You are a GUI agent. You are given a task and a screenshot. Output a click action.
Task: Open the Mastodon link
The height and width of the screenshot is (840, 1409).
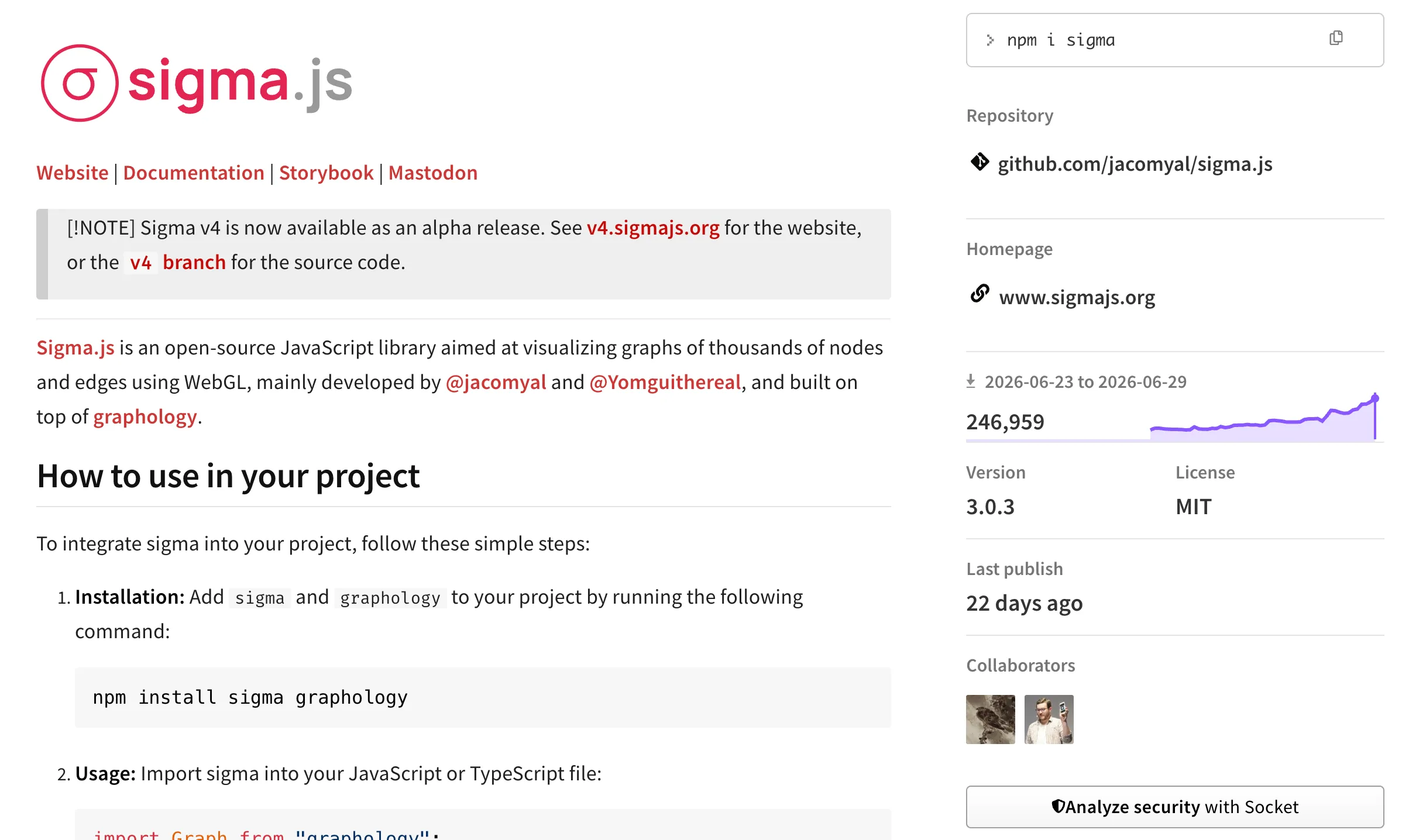[x=433, y=173]
